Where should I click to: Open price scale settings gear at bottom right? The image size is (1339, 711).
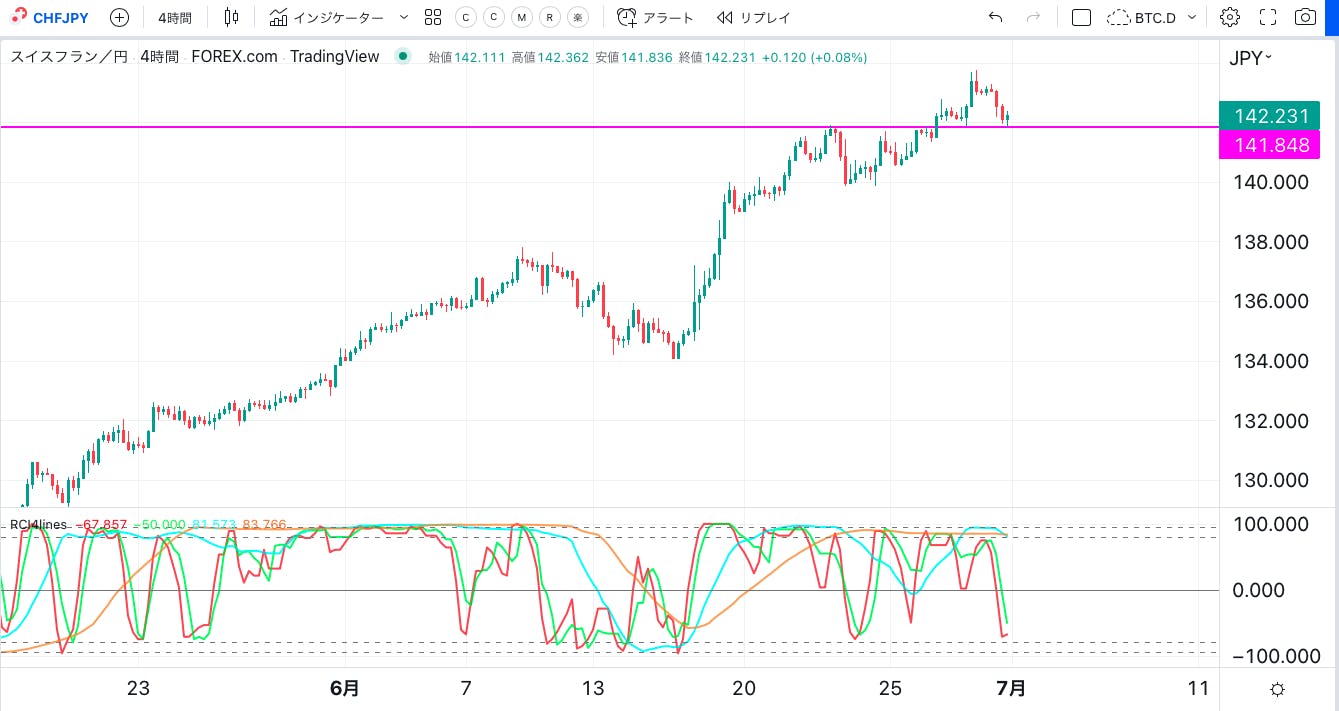click(x=1277, y=689)
